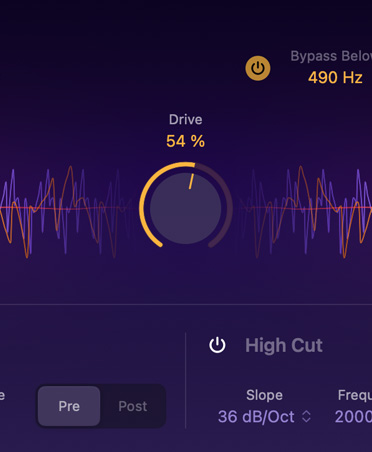Image resolution: width=372 pixels, height=452 pixels.
Task: Open the 36 dB/Oct slope dropdown
Action: (264, 417)
